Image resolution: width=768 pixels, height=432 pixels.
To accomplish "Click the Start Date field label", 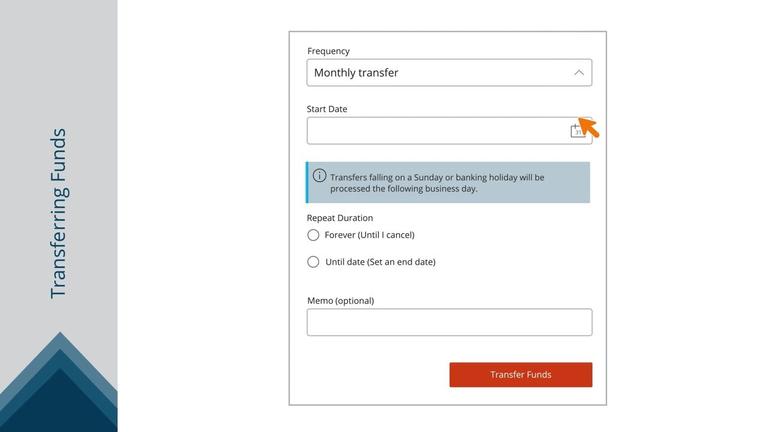I will (x=327, y=109).
